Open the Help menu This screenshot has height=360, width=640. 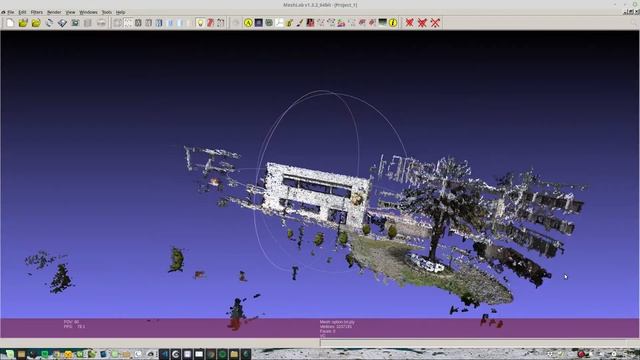(120, 12)
